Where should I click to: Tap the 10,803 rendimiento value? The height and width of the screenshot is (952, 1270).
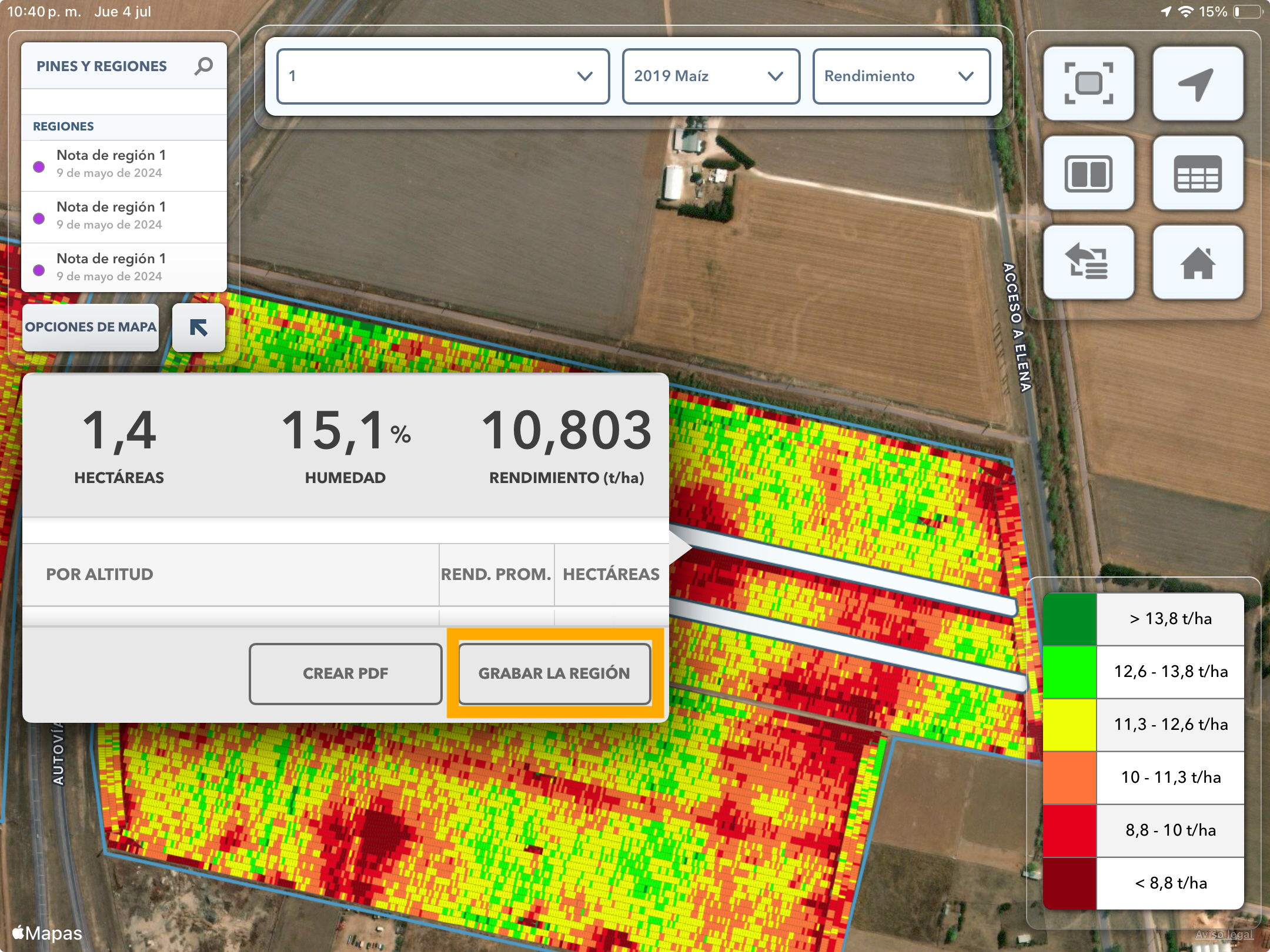point(567,431)
